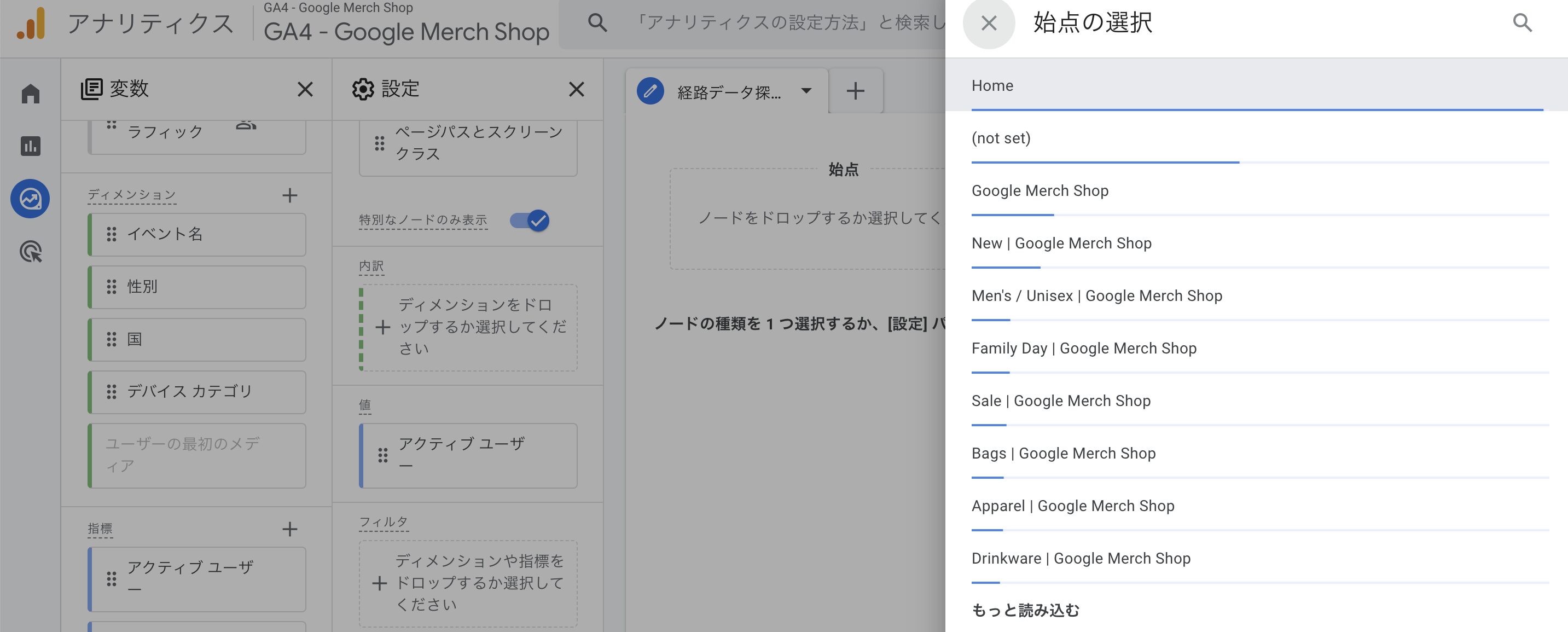Click アクティブ ユーザー under 指標
Viewport: 1568px width, 632px height.
tap(196, 579)
